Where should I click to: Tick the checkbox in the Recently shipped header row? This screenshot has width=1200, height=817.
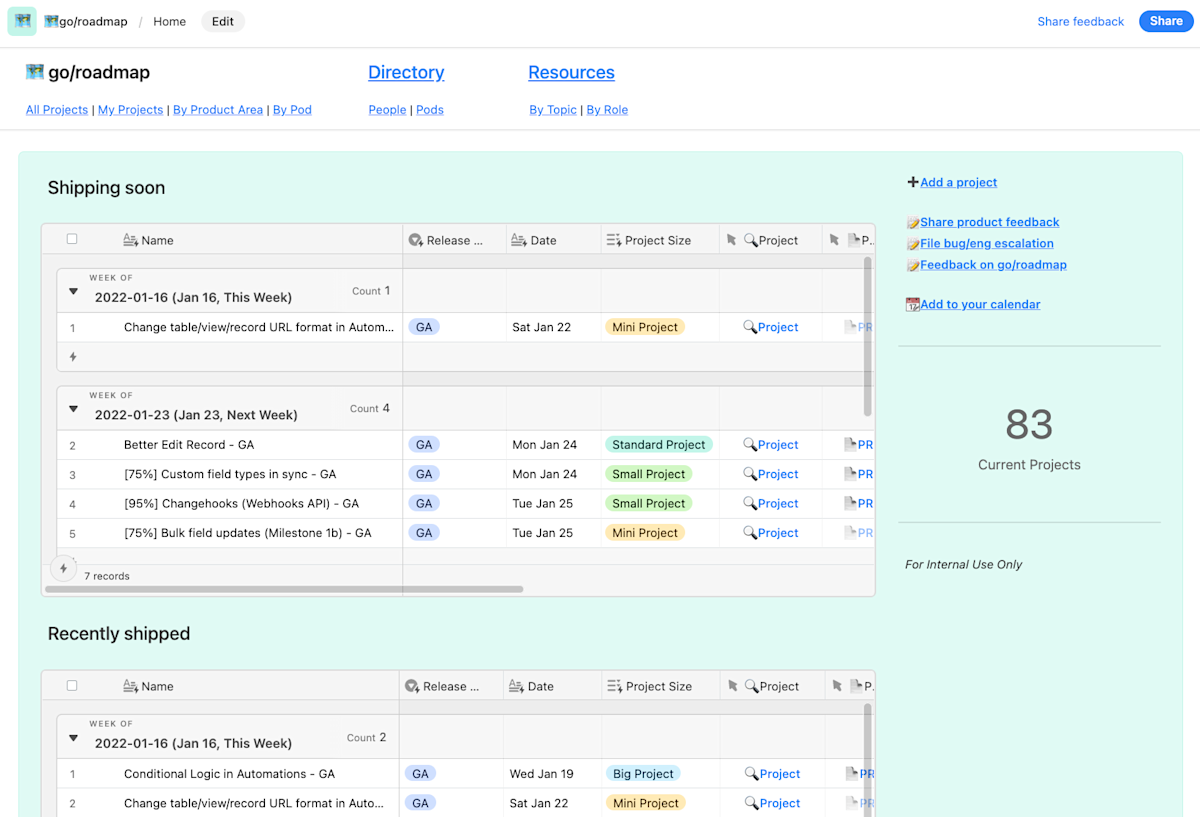pos(69,685)
